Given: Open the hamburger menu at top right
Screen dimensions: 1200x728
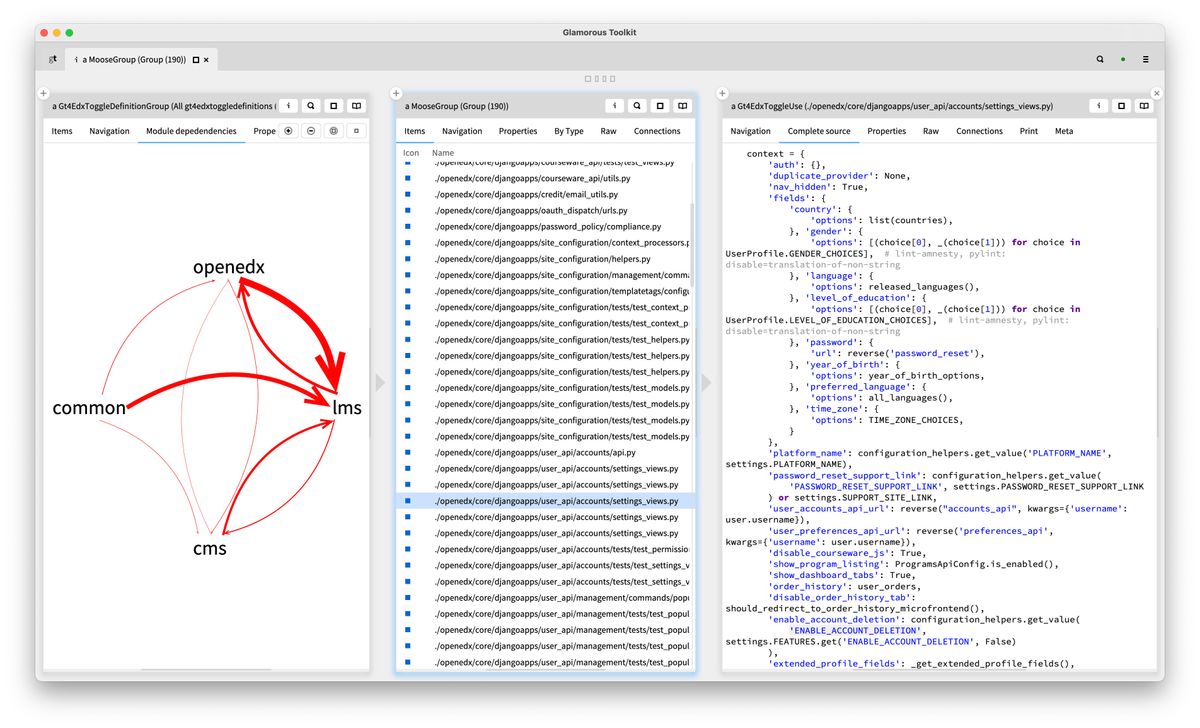Looking at the screenshot, I should tap(1146, 60).
